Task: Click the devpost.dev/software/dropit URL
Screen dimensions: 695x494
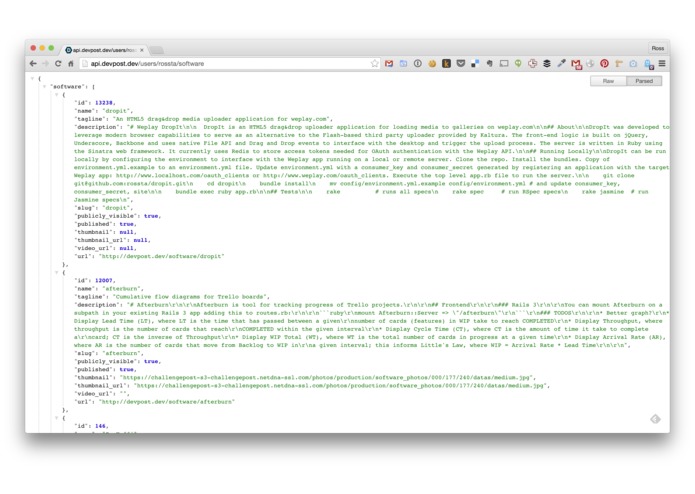Action: click(x=161, y=256)
